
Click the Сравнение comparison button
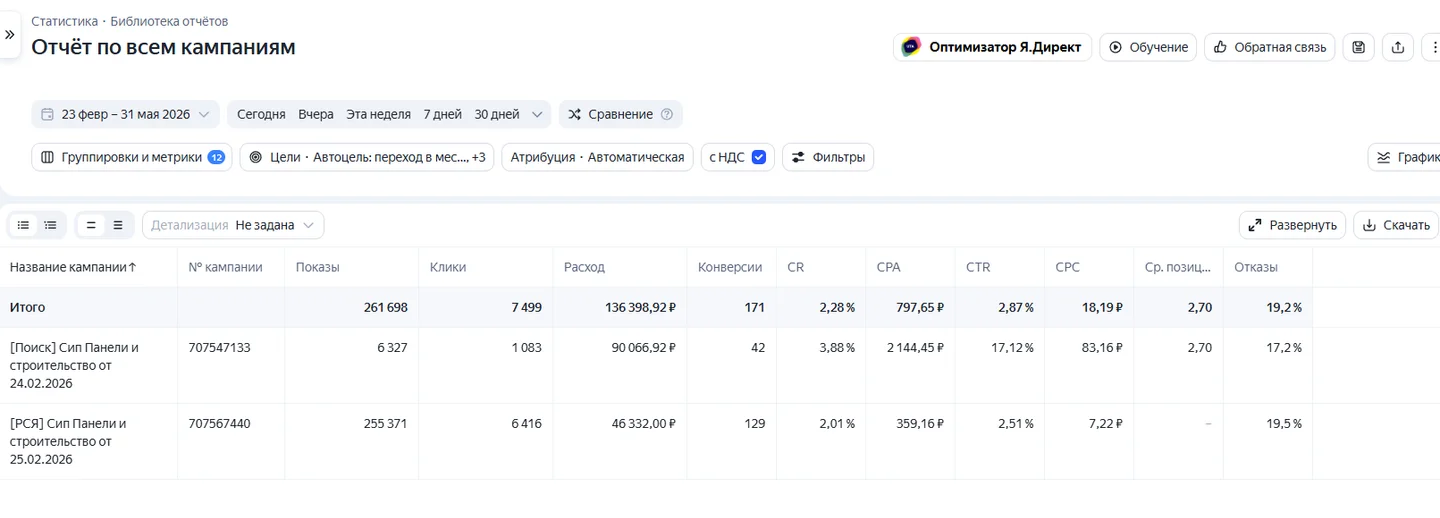click(610, 114)
